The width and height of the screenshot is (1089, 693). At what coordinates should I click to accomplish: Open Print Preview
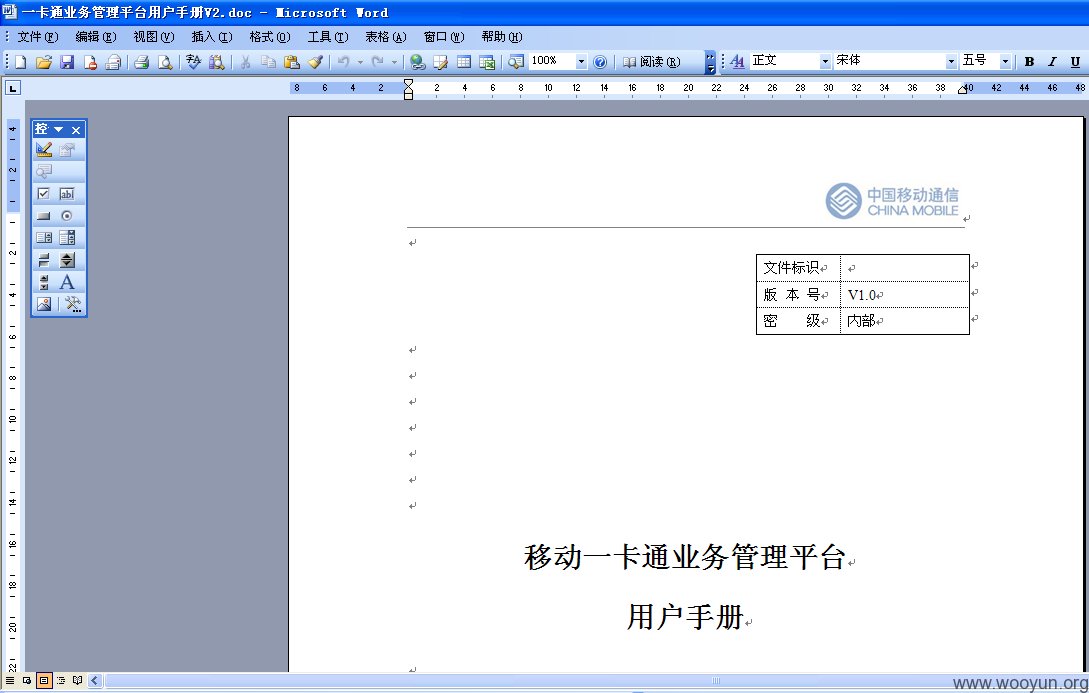165,62
